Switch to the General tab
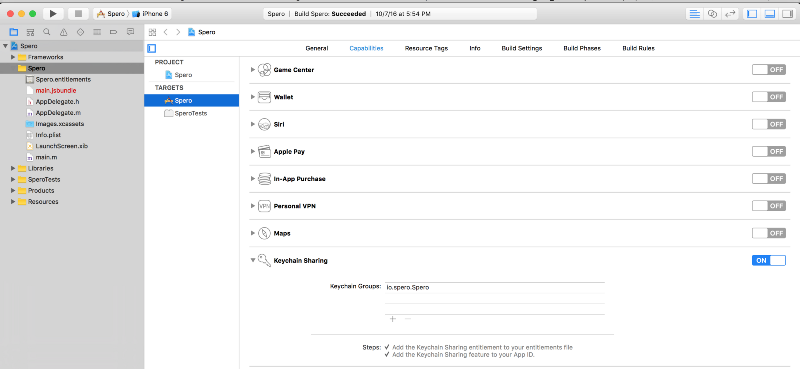The width and height of the screenshot is (800, 369). coord(316,48)
